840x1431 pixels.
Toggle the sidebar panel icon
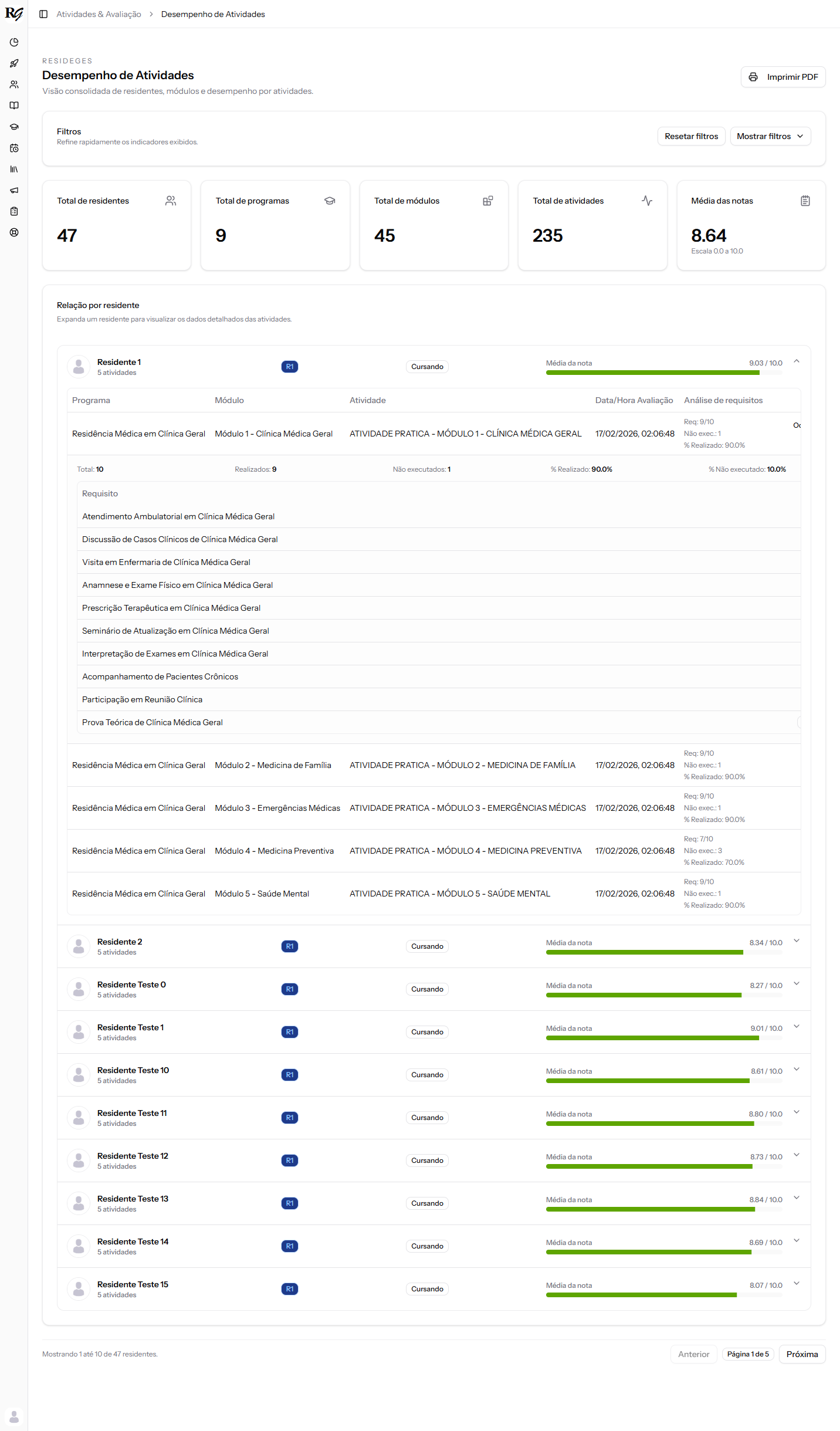[x=43, y=14]
